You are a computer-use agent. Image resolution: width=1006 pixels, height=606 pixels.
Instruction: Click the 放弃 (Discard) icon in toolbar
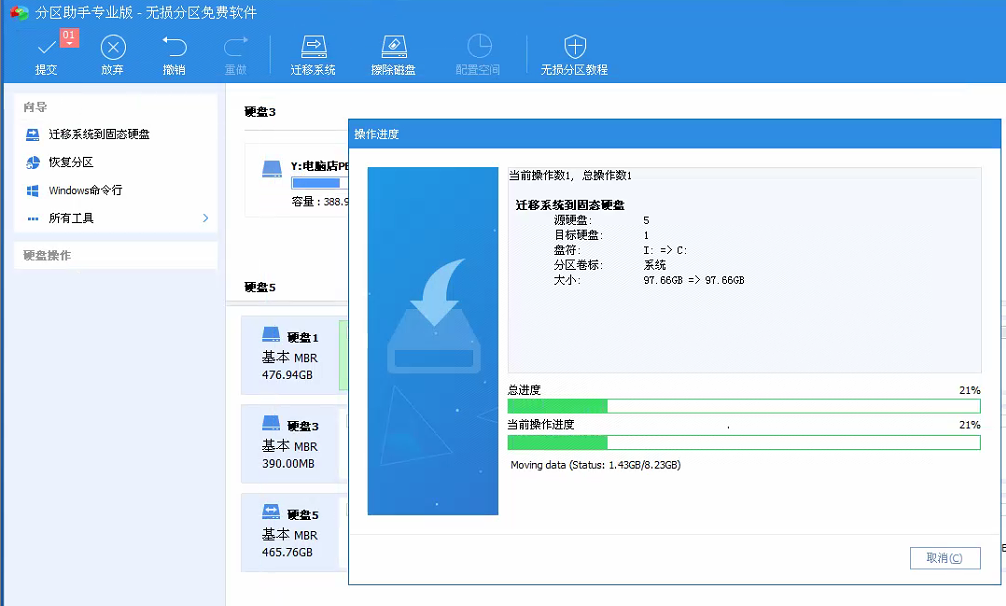tap(113, 47)
